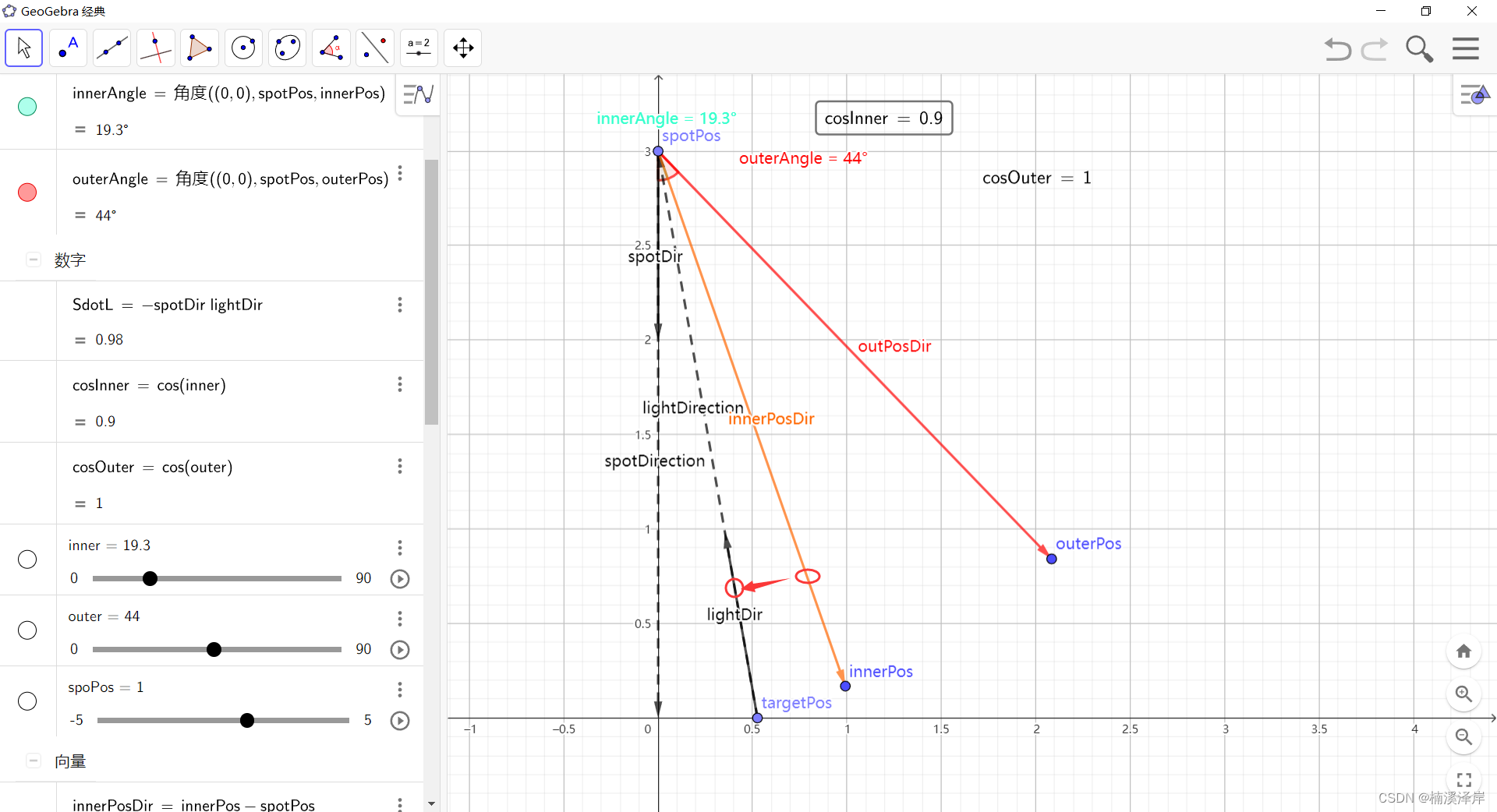Image resolution: width=1497 pixels, height=812 pixels.
Task: Select the Move arrow tool
Action: [24, 48]
